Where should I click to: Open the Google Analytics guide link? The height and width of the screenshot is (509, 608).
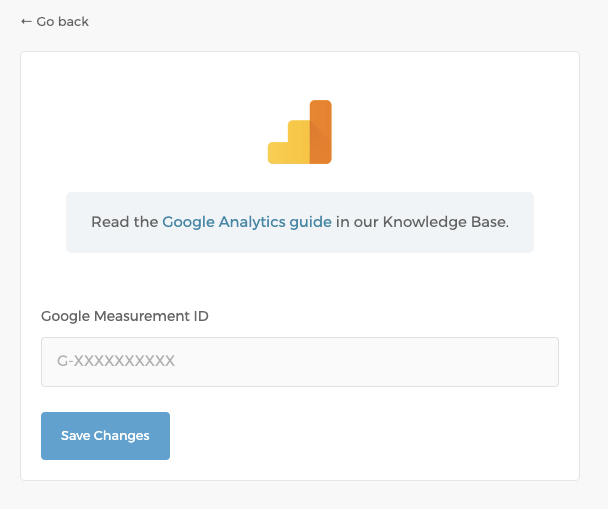(x=247, y=222)
